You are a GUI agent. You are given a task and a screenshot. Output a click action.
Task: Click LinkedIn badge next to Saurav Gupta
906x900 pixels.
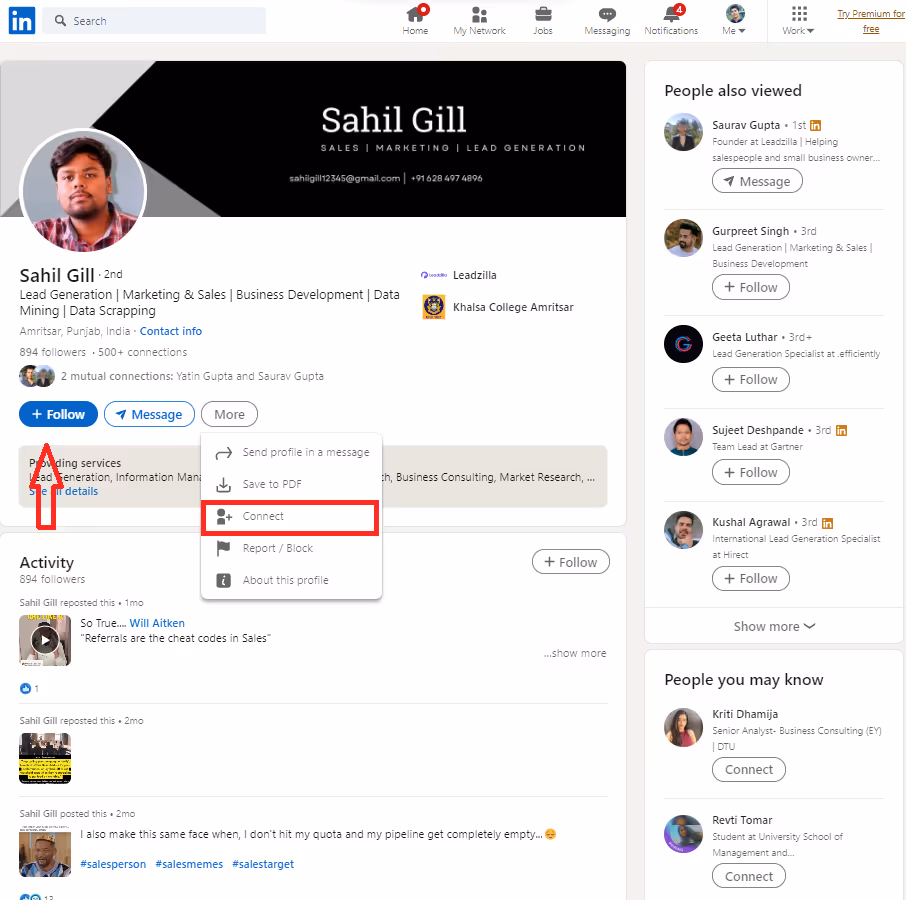(815, 125)
